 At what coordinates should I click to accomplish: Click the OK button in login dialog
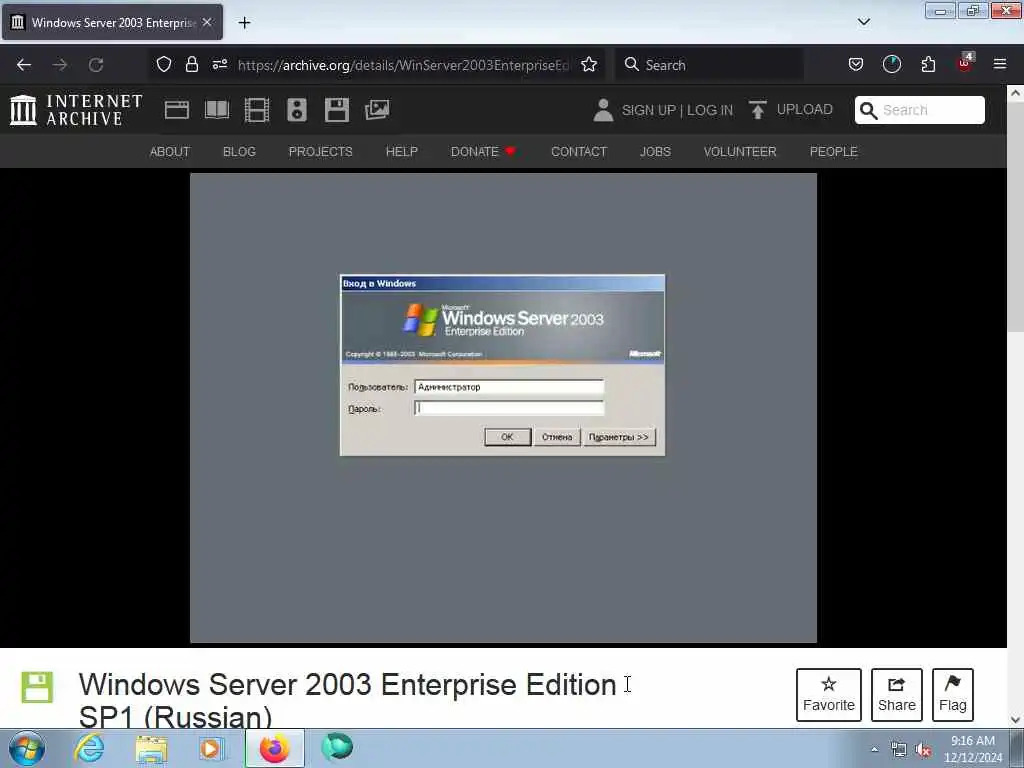pyautogui.click(x=507, y=437)
